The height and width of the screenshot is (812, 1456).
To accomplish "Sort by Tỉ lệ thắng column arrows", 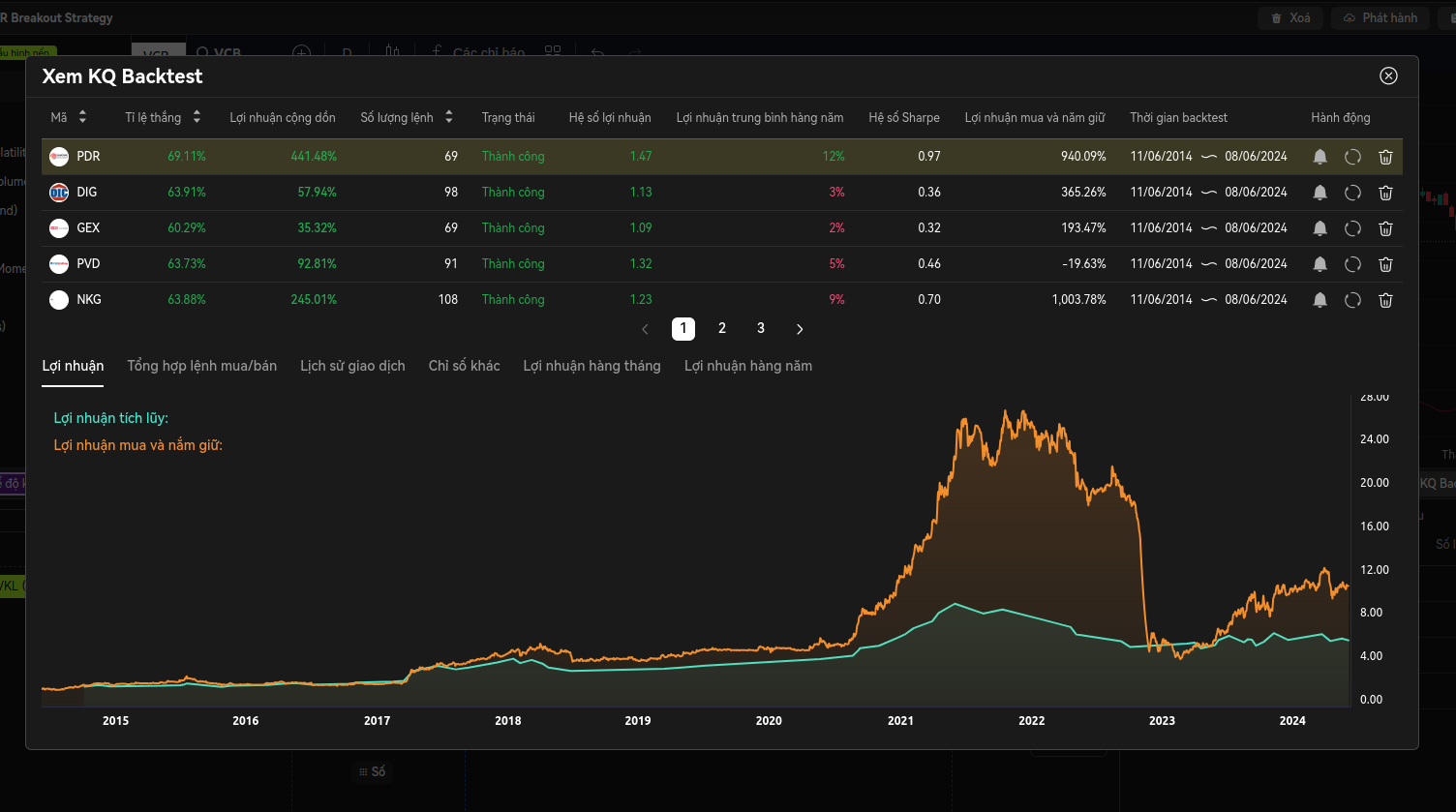I will 197,117.
